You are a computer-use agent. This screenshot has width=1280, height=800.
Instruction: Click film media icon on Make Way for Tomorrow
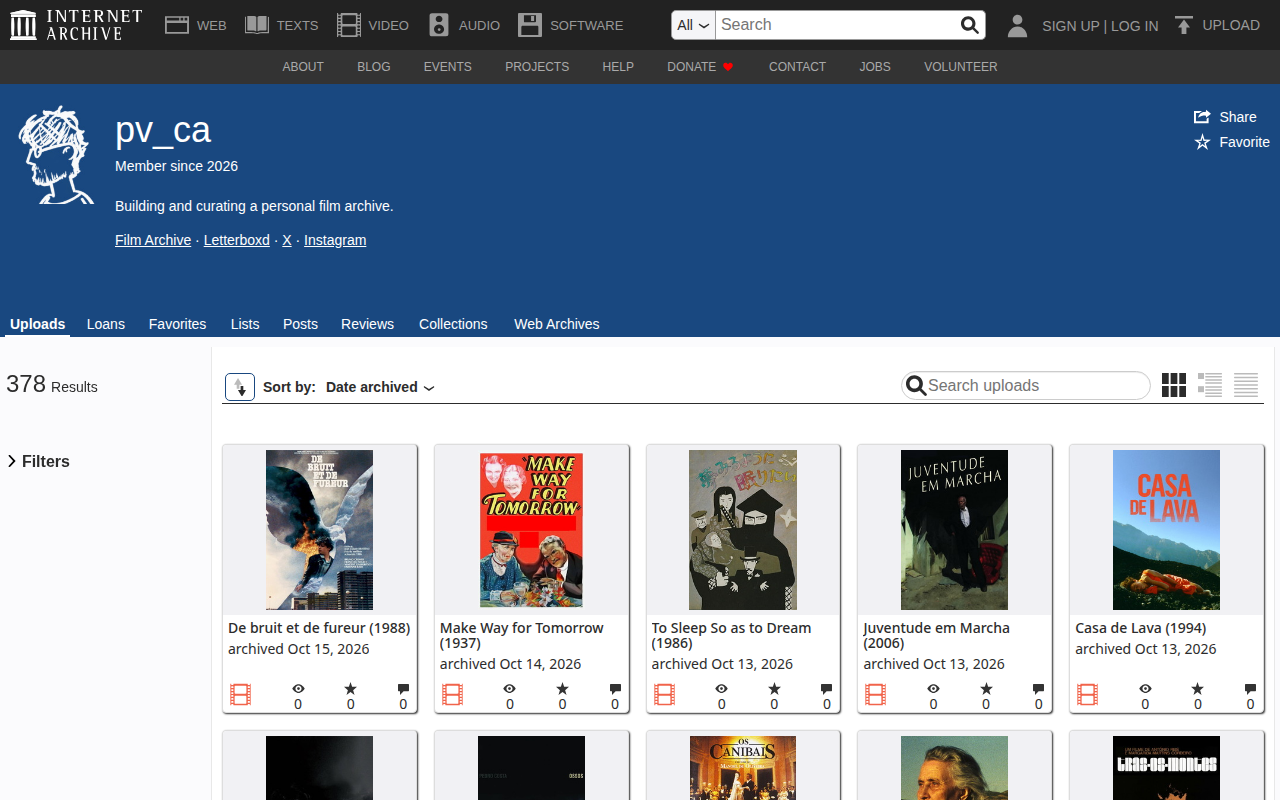coord(452,694)
